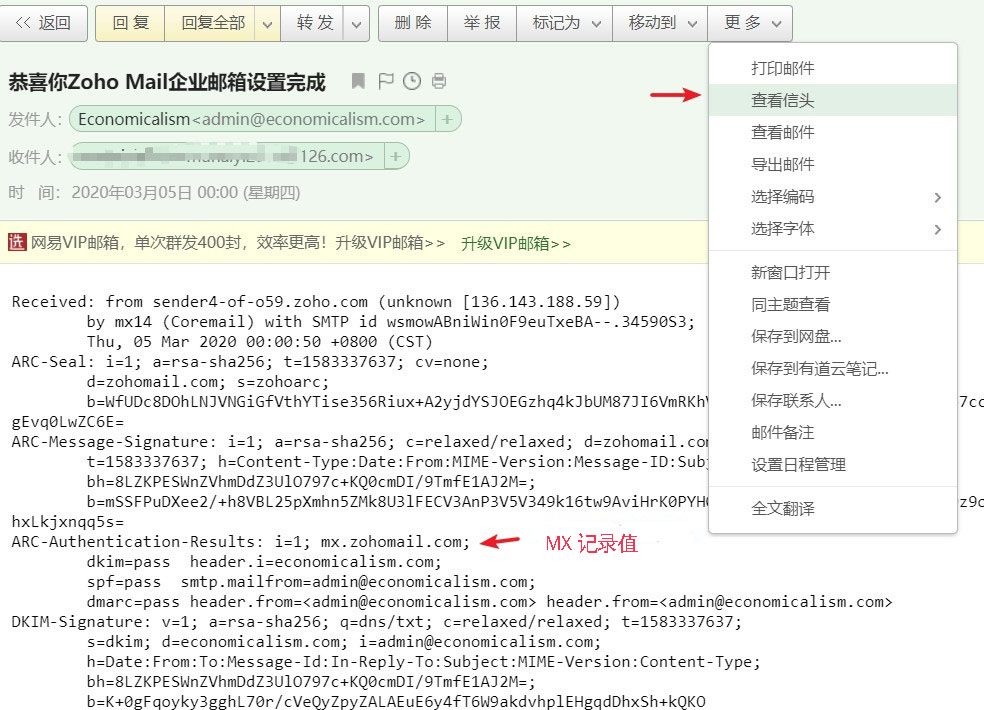Report the email with 举报
984x710 pixels.
482,23
